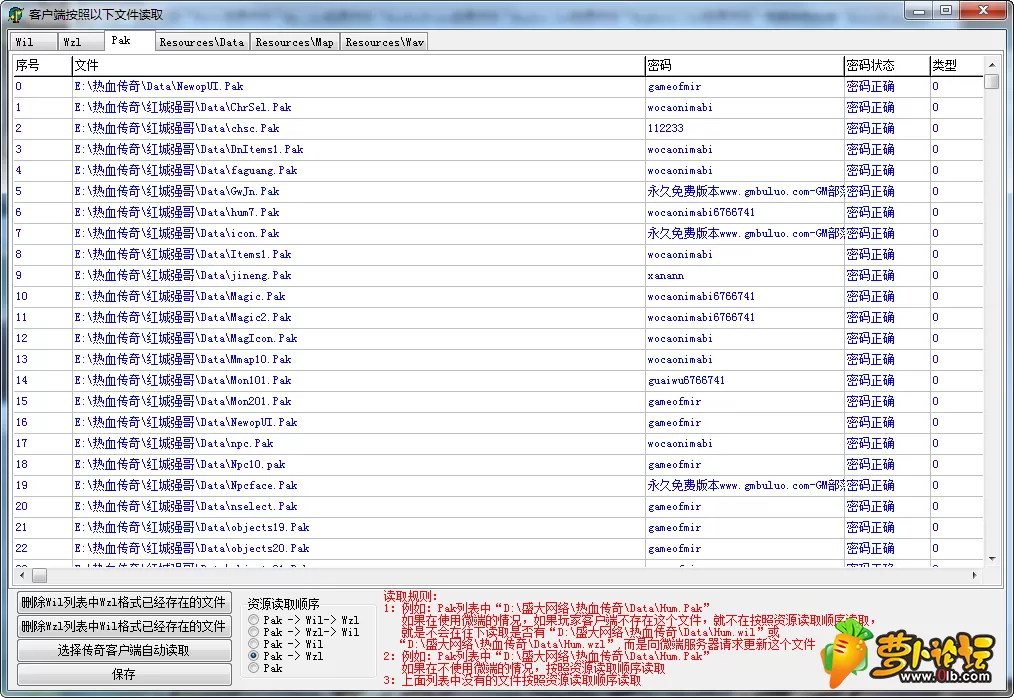1014x698 pixels.
Task: Select row with file objects20.Pak
Action: tap(498, 549)
